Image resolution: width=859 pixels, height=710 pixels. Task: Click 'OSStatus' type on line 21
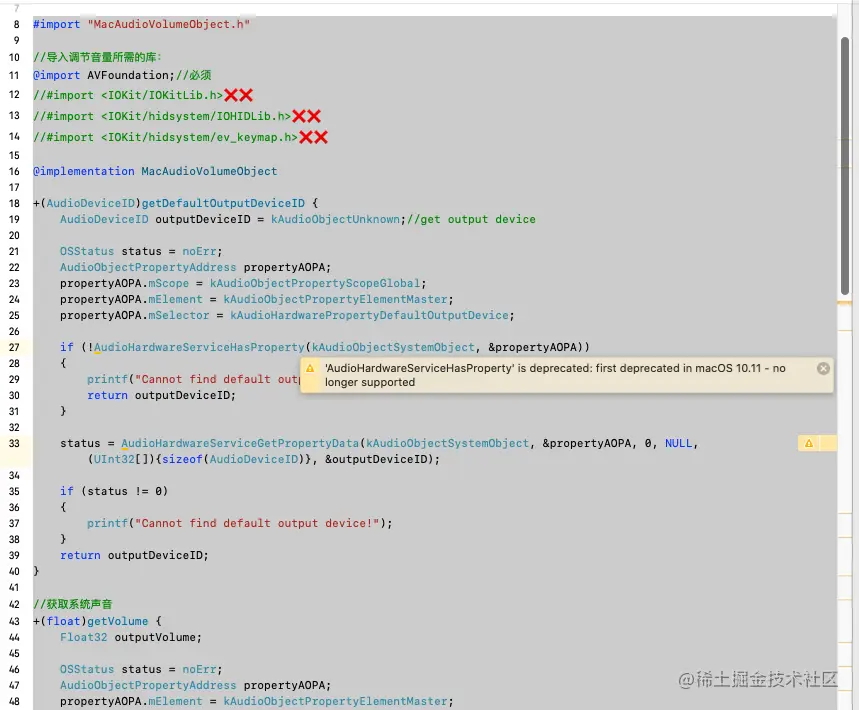point(87,251)
